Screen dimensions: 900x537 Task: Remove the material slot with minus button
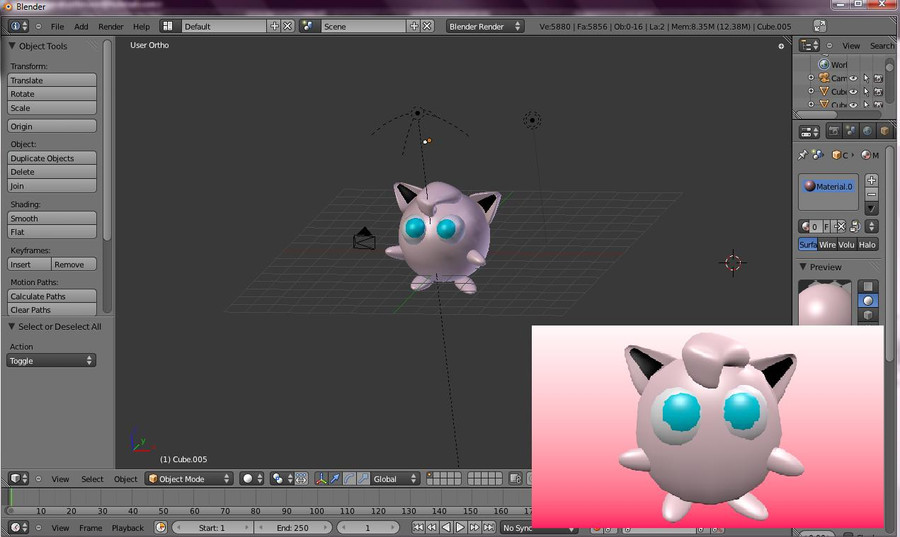[x=871, y=194]
